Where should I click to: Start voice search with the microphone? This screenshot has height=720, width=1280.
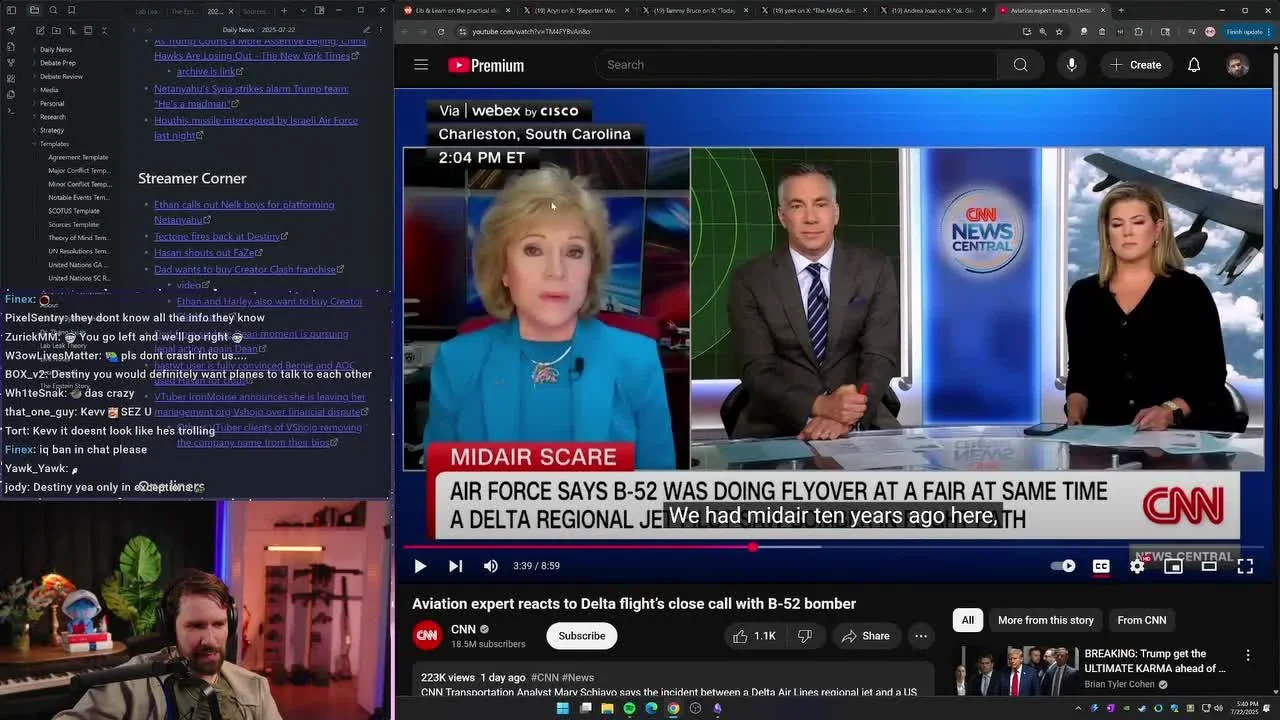1071,65
